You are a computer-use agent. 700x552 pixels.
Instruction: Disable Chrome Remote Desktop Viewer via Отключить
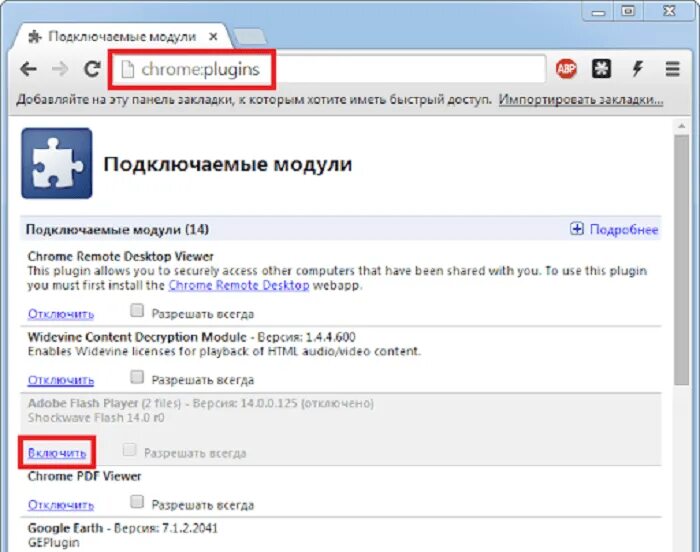(x=61, y=314)
